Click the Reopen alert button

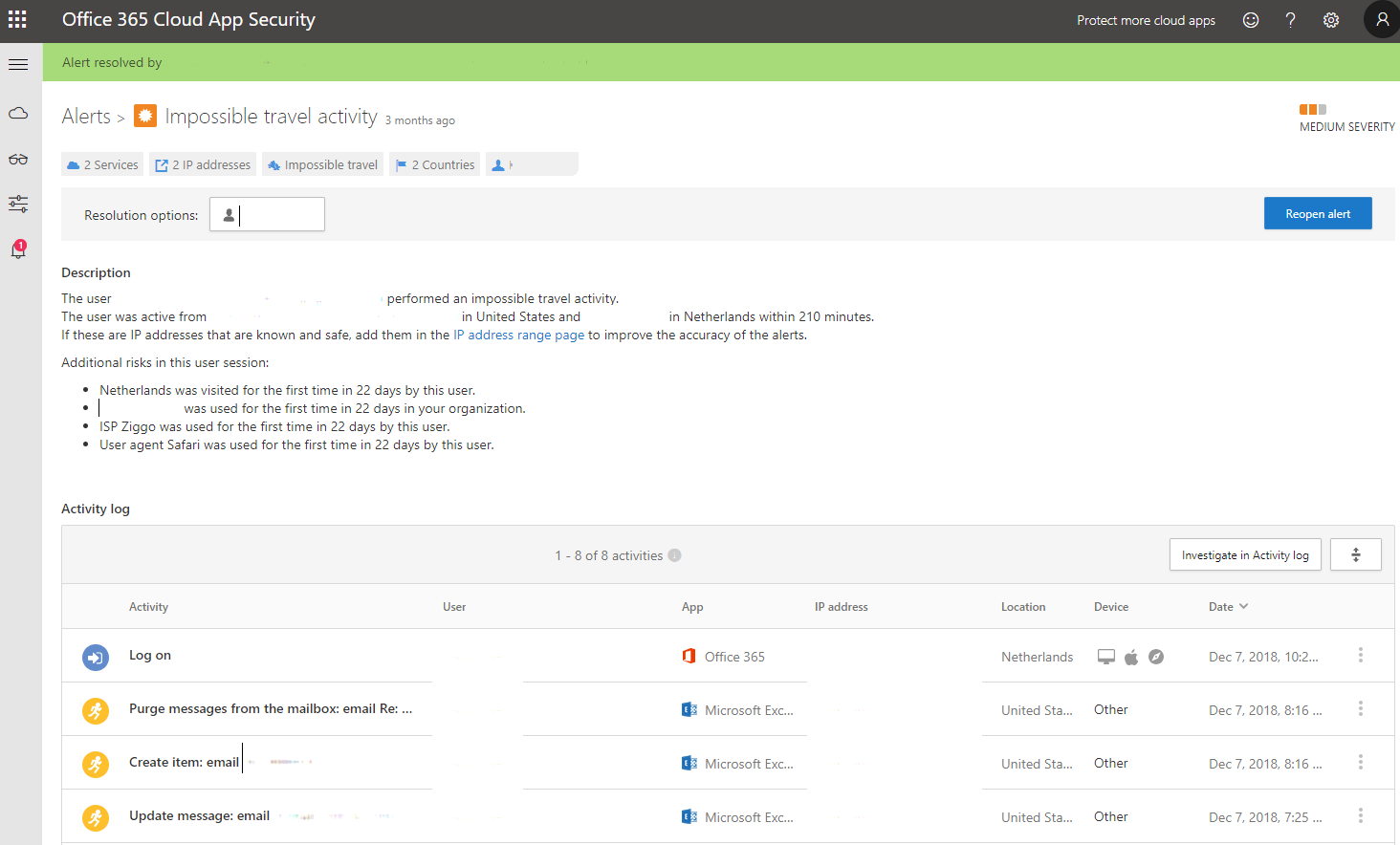[1318, 213]
